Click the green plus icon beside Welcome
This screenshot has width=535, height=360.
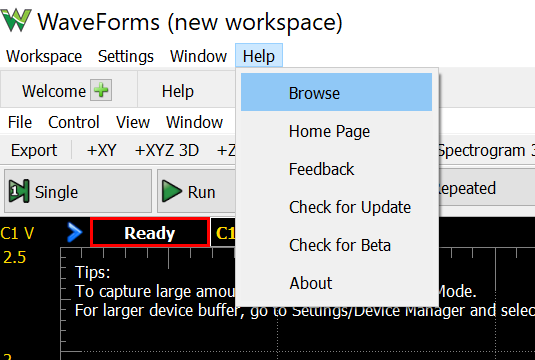[x=101, y=90]
